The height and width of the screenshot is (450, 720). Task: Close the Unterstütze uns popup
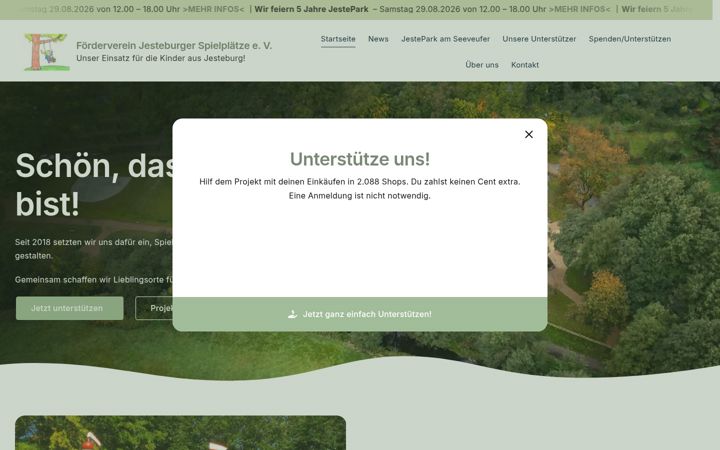(529, 134)
